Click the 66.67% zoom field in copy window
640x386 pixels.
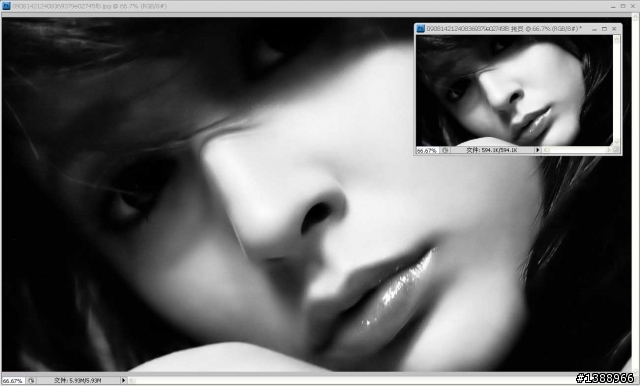click(x=427, y=151)
